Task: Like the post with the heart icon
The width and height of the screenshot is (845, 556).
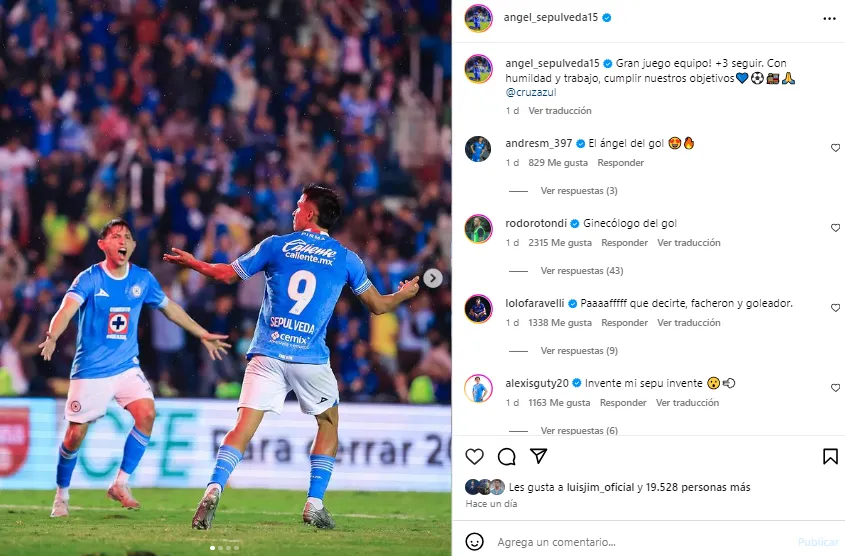Action: [474, 457]
